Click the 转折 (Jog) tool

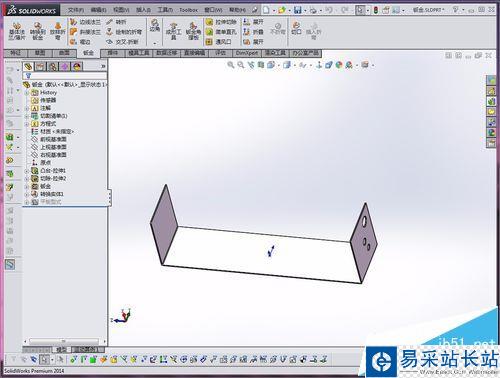coord(116,22)
